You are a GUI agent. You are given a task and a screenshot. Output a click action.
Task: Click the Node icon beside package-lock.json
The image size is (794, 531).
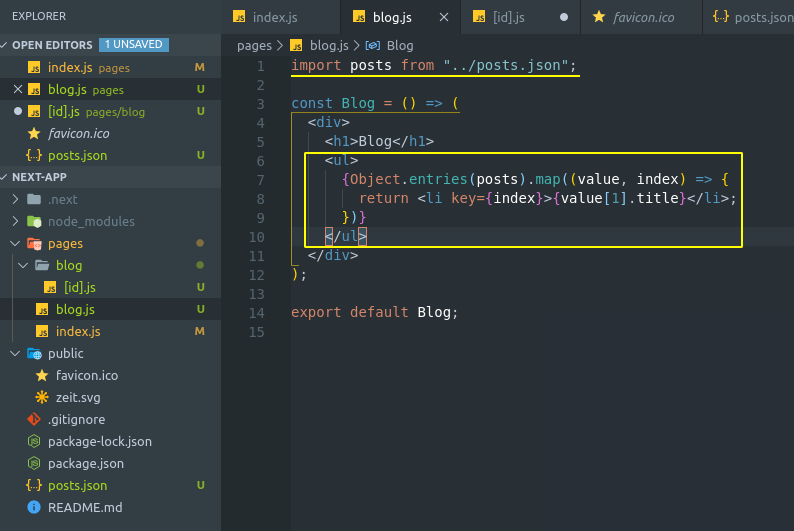click(34, 441)
